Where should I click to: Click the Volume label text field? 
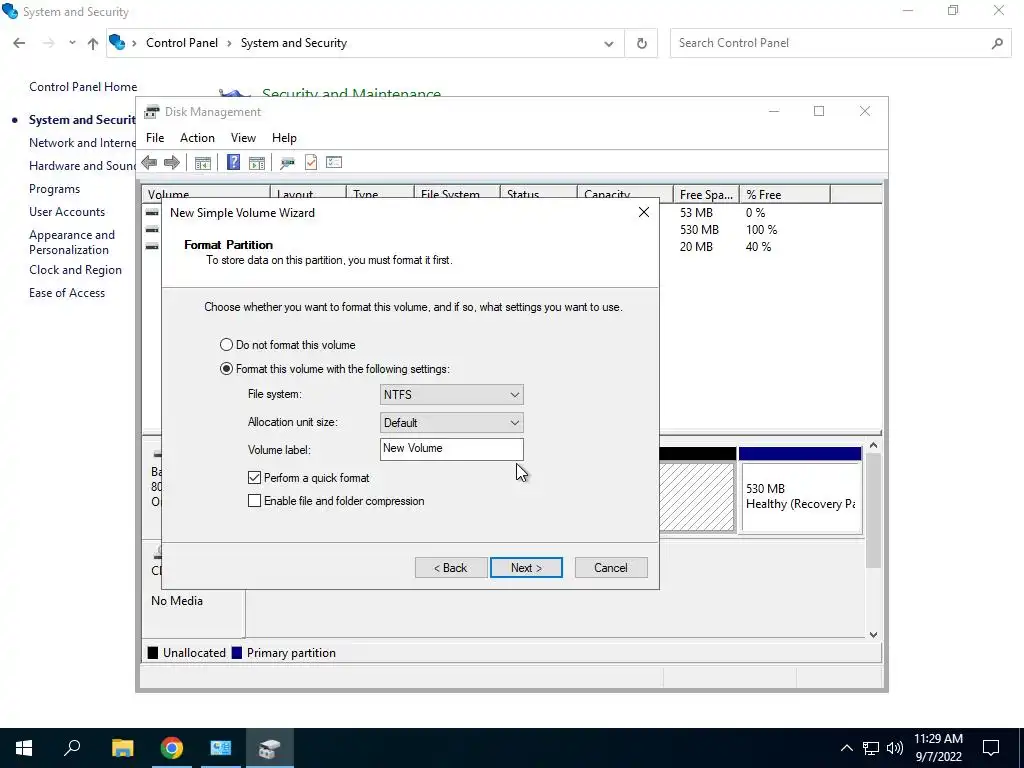pos(451,449)
